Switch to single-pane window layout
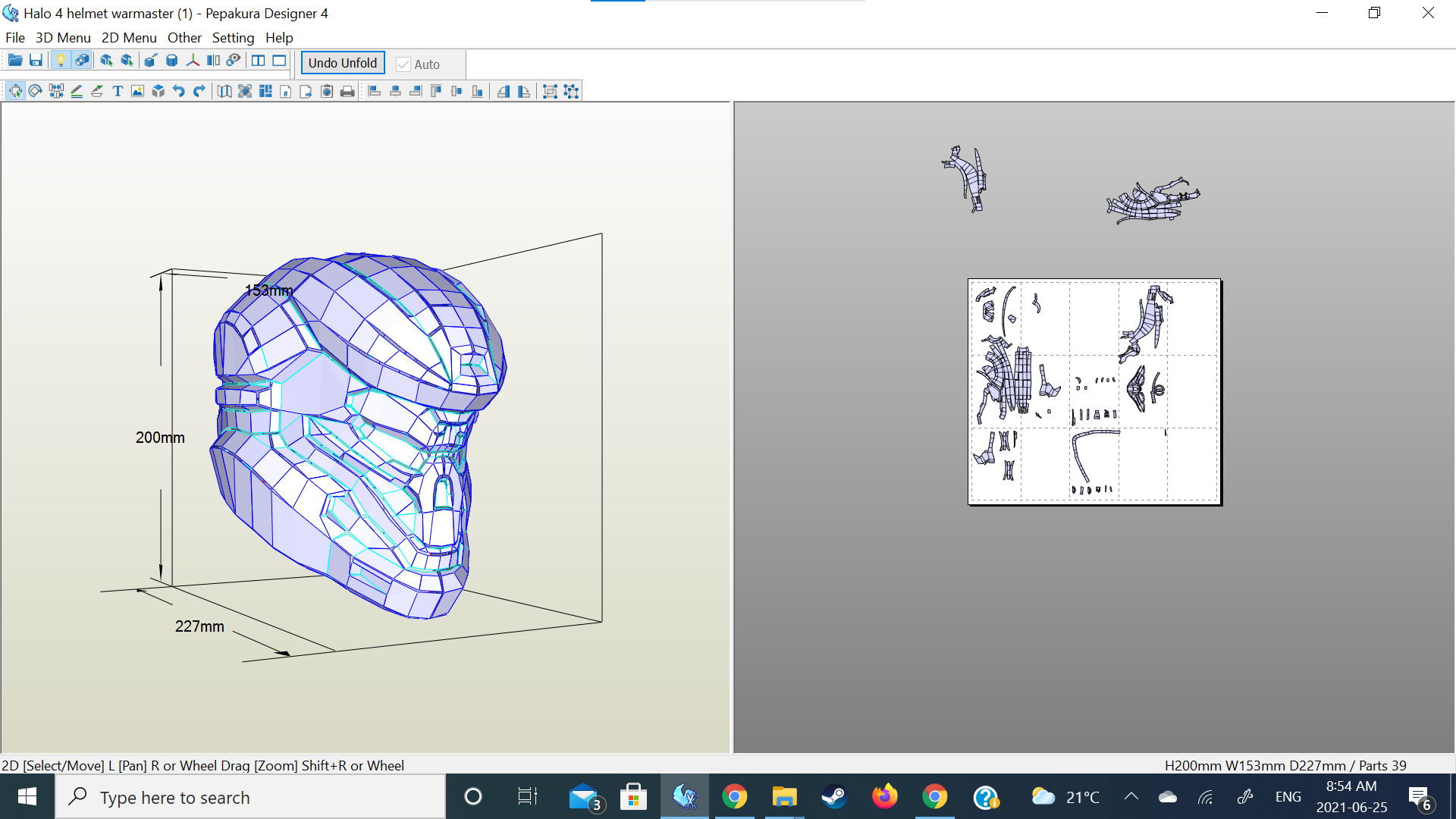The image size is (1456, 819). (x=279, y=61)
